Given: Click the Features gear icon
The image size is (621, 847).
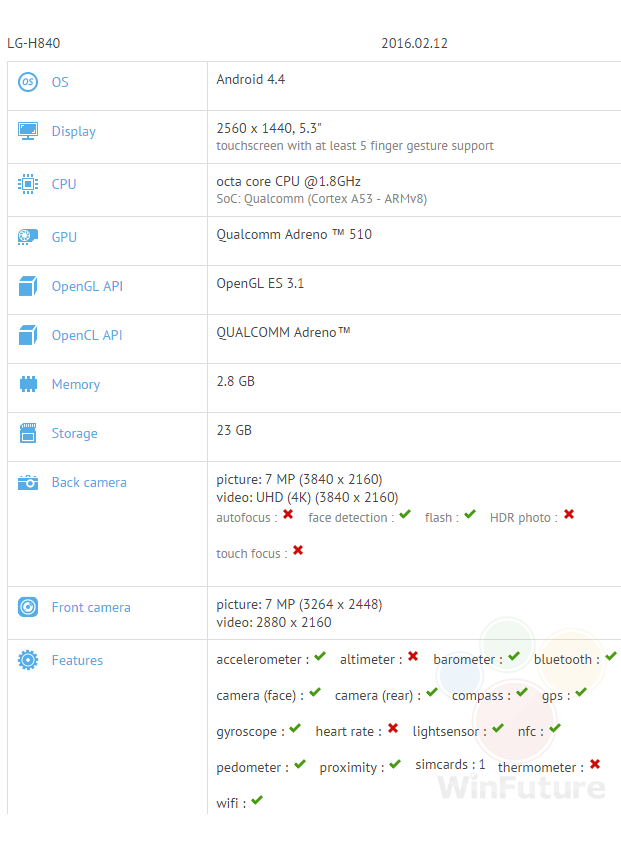Looking at the screenshot, I should point(28,660).
